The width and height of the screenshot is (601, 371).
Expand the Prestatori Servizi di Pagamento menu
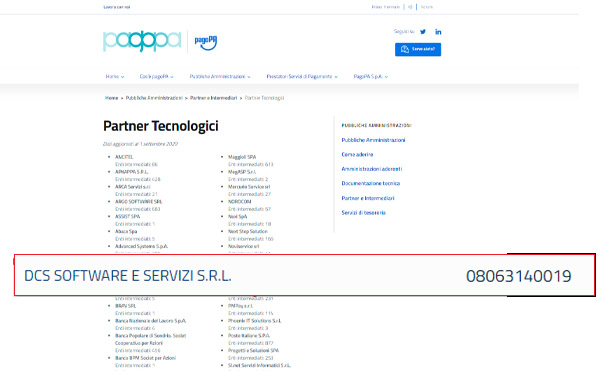302,77
